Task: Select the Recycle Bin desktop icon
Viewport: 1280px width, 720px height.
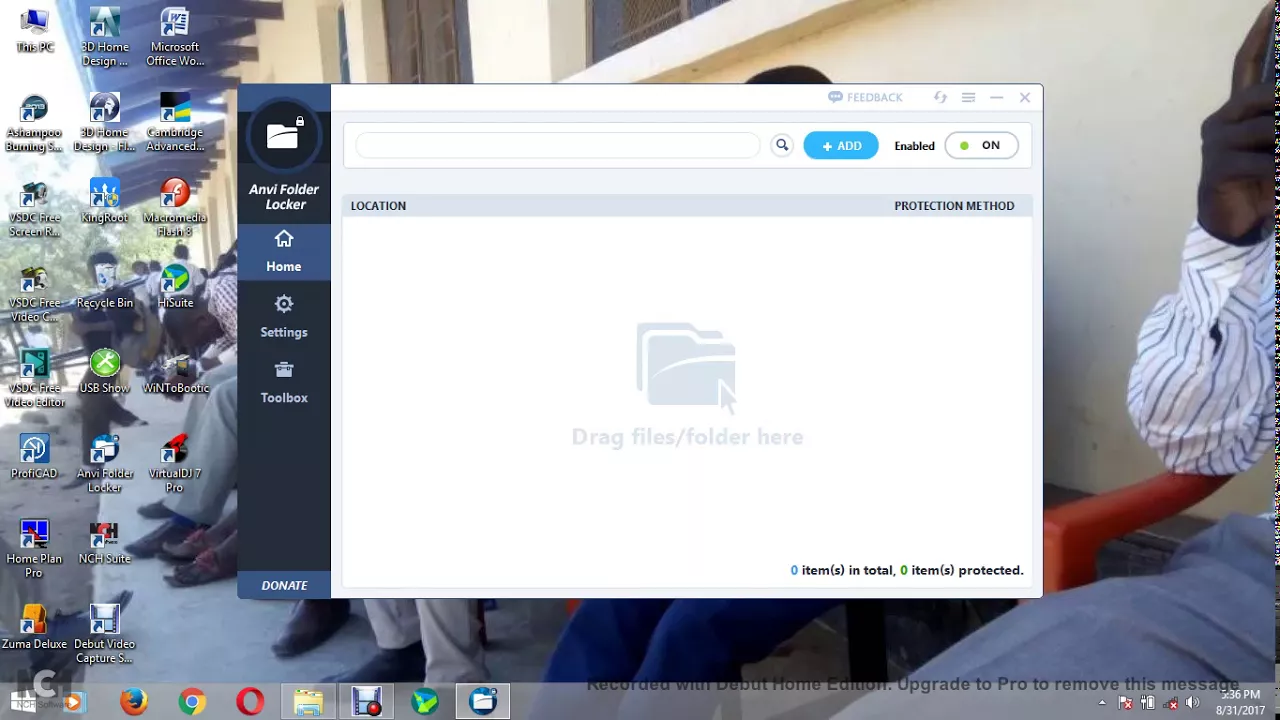Action: pos(105,287)
